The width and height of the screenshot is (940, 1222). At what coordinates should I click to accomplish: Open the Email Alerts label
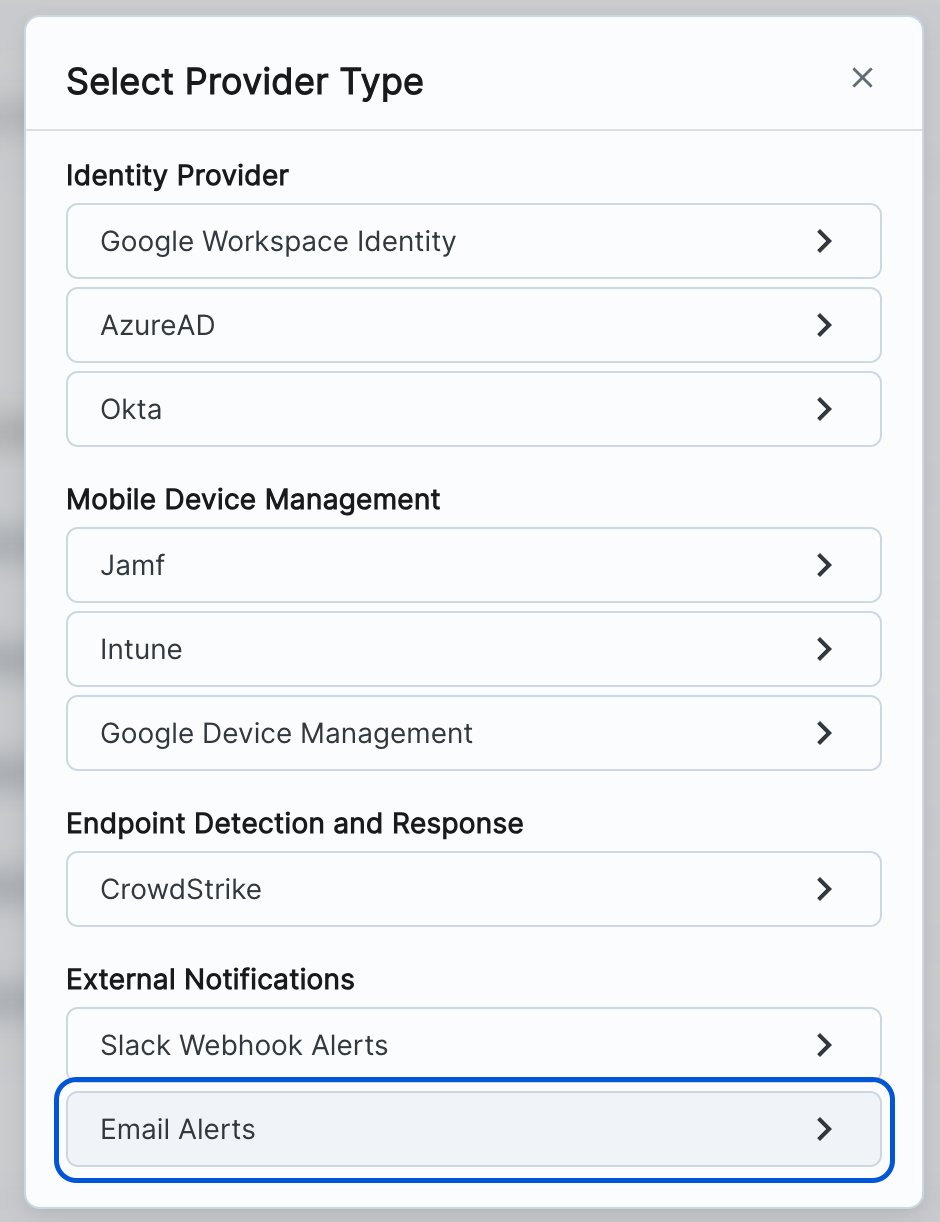pos(178,1129)
